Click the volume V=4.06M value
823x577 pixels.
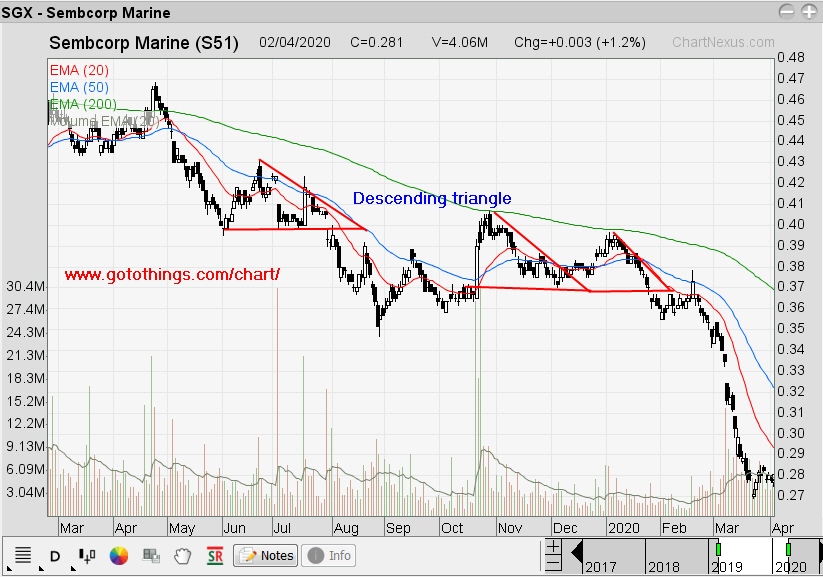[x=460, y=43]
